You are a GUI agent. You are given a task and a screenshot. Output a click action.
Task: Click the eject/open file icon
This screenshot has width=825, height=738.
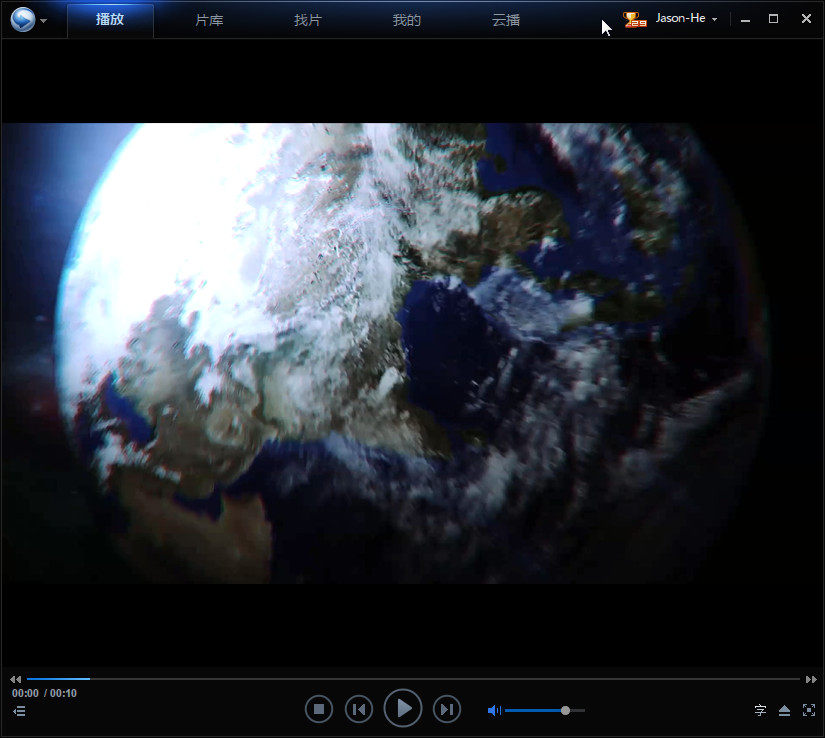pos(784,710)
